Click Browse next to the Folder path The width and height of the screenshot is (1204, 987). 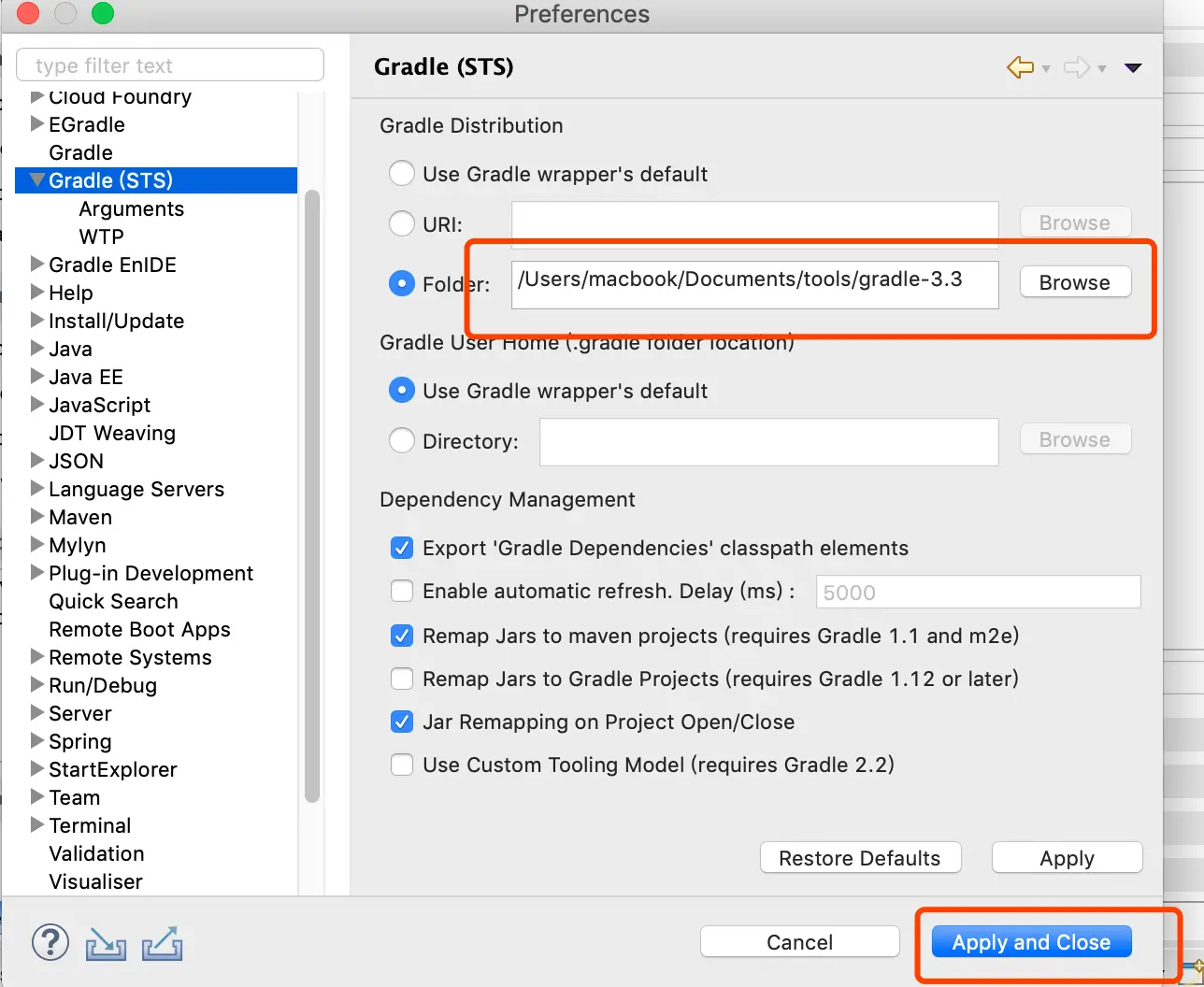(x=1074, y=283)
